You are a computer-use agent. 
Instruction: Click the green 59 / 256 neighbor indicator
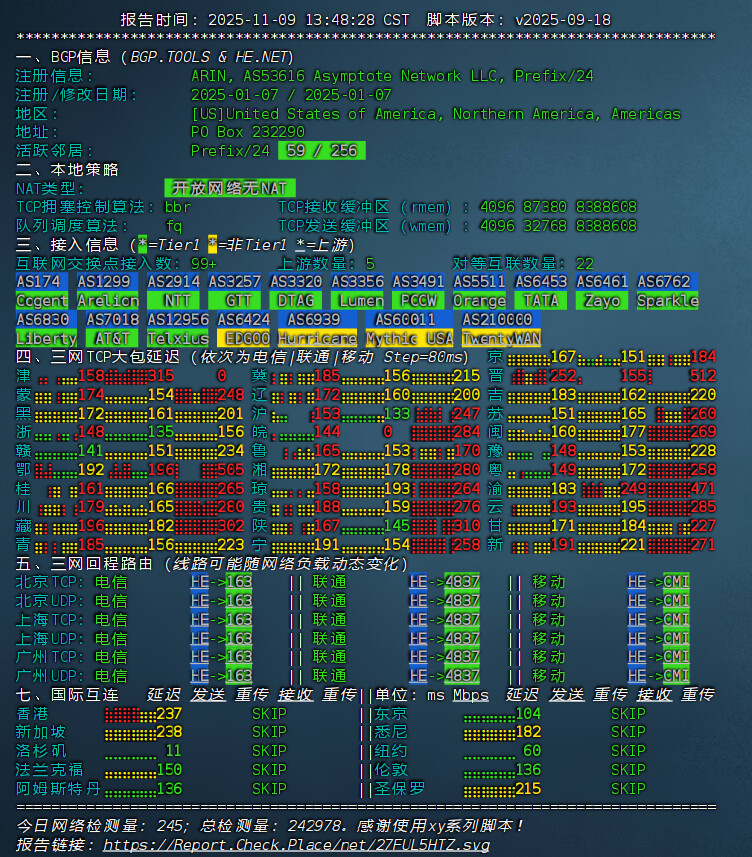[321, 151]
